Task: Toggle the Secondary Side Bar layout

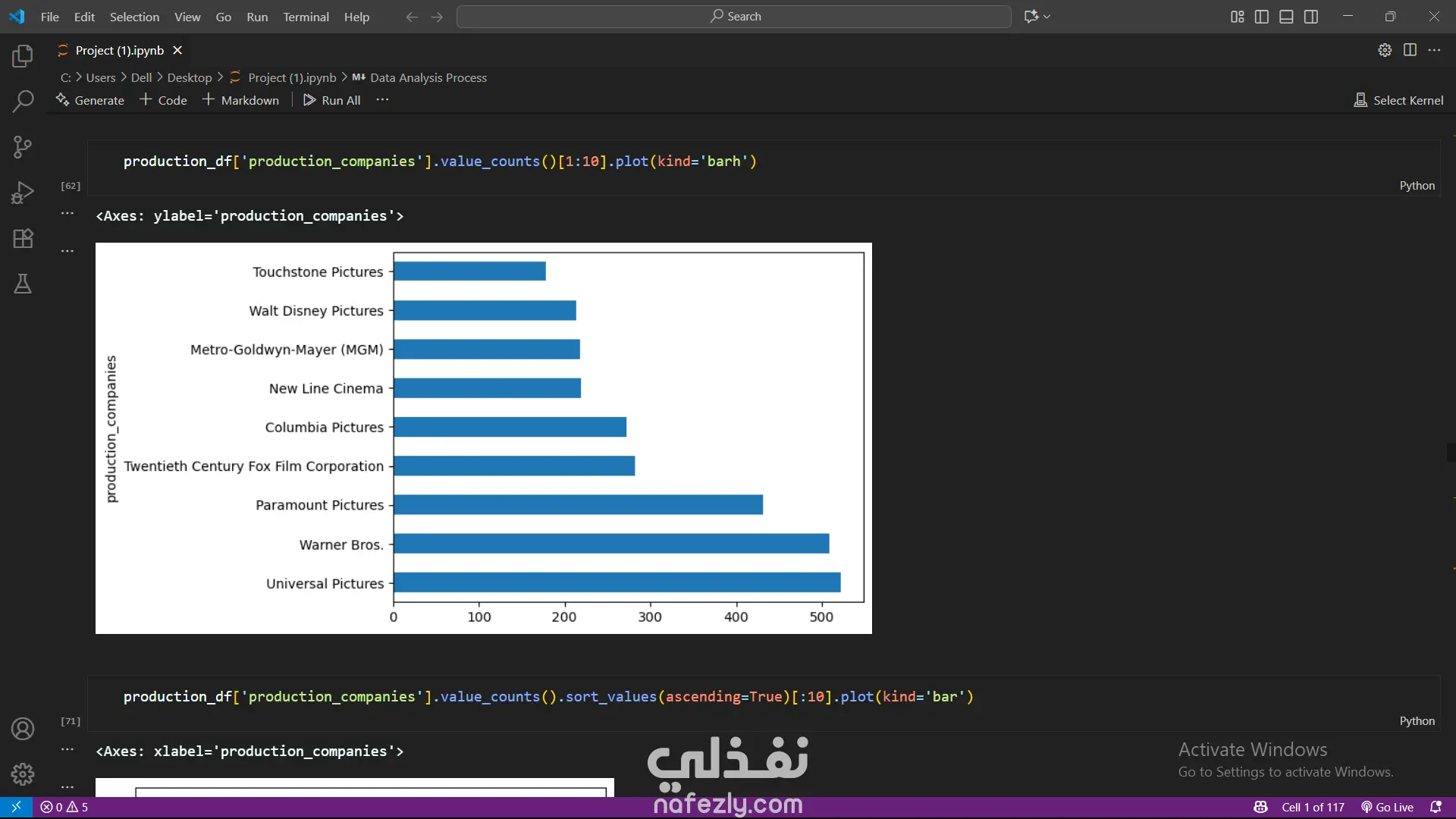Action: point(1311,17)
